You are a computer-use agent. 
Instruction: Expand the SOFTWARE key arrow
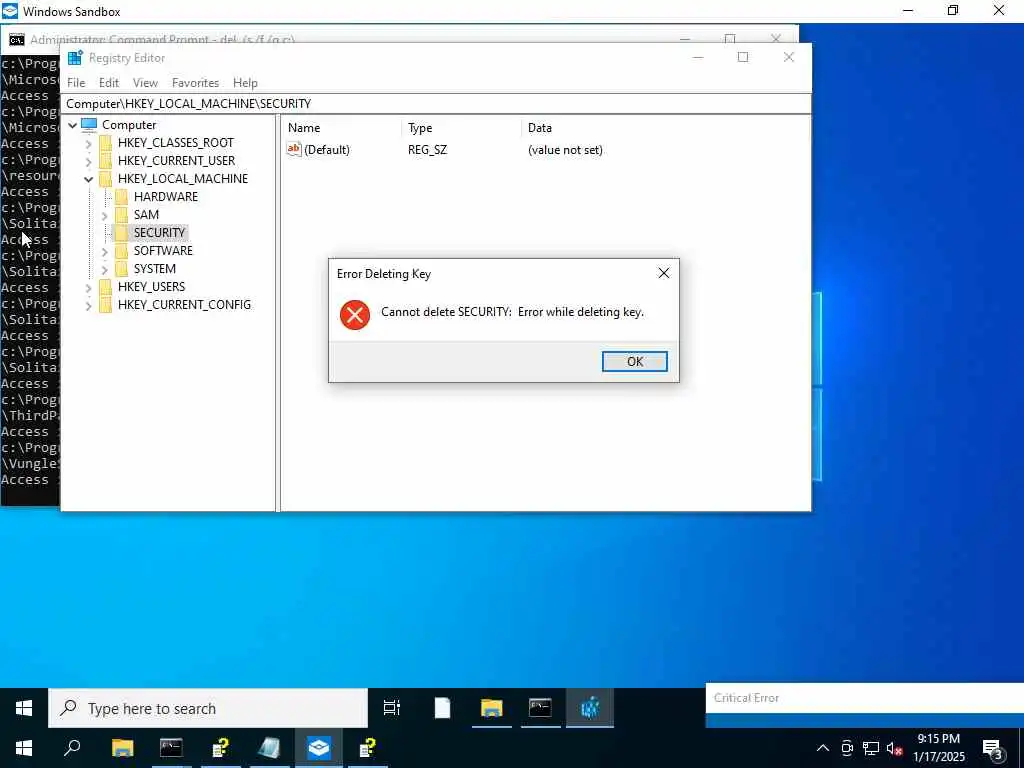coord(104,251)
